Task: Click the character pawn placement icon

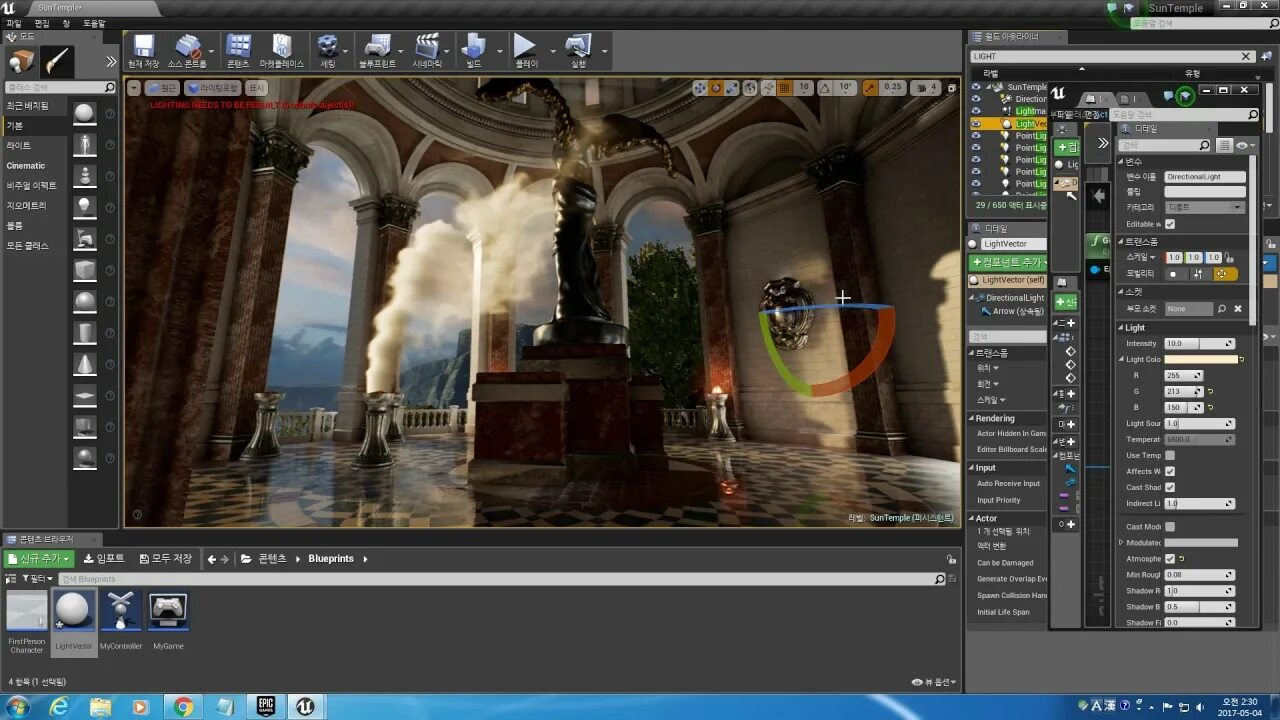Action: [85, 145]
